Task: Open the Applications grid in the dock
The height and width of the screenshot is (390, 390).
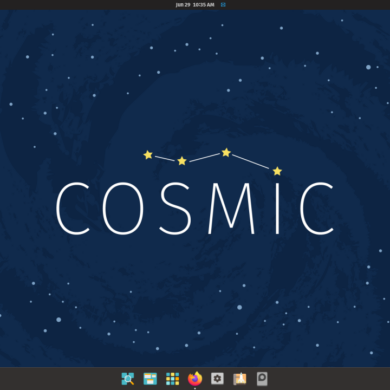Action: pos(172,379)
